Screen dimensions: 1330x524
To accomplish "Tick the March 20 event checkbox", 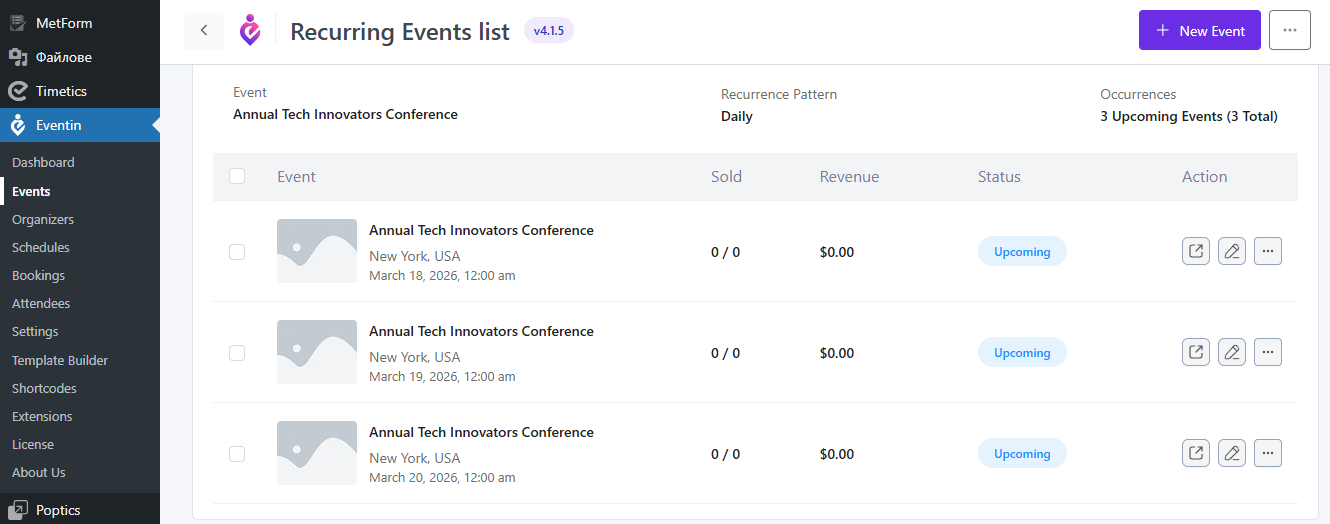I will click(237, 454).
